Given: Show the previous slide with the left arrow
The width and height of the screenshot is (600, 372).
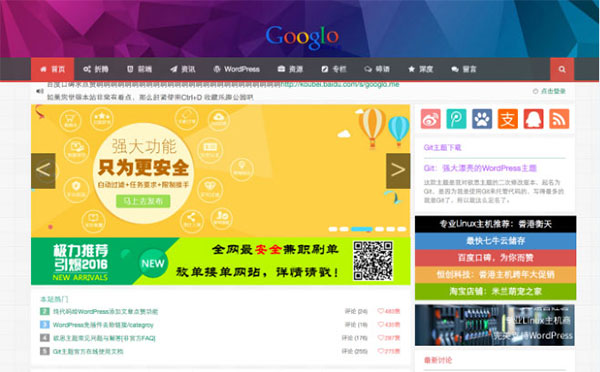Looking at the screenshot, I should (43, 171).
